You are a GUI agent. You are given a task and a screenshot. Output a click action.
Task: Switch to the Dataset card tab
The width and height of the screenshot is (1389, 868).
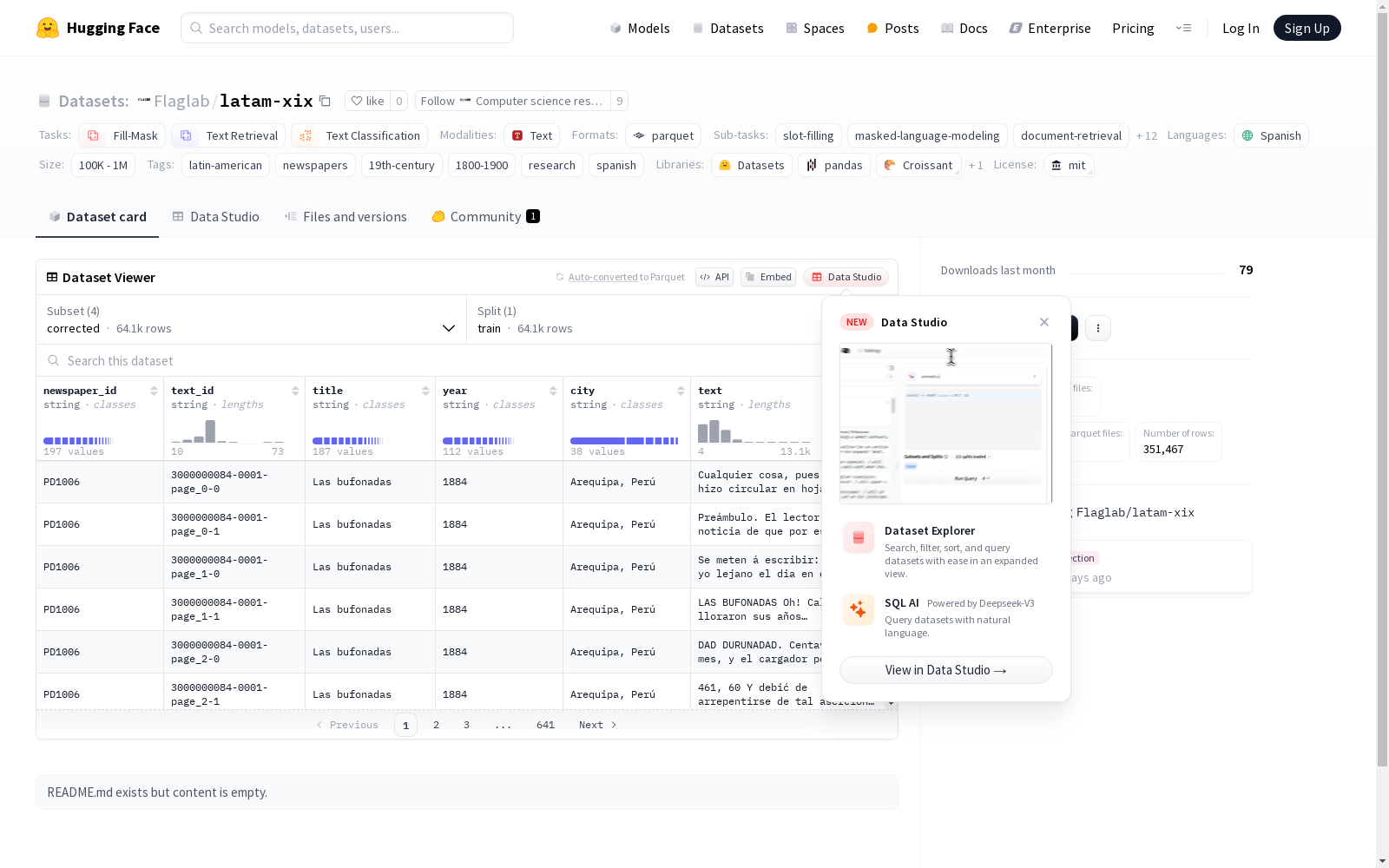tap(97, 217)
